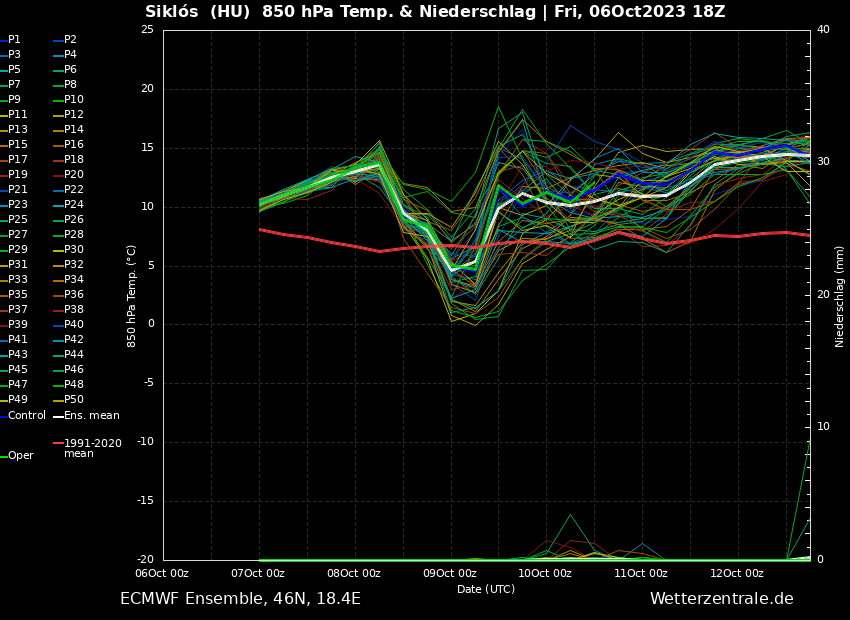Click the 850 hPa Temp. (°C) axis label
The height and width of the screenshot is (620, 850).
pos(132,296)
